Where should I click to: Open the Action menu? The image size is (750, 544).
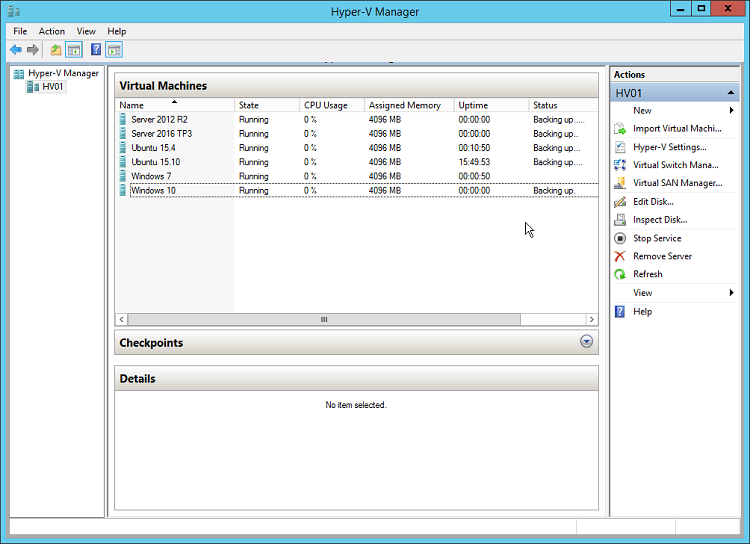tap(52, 31)
